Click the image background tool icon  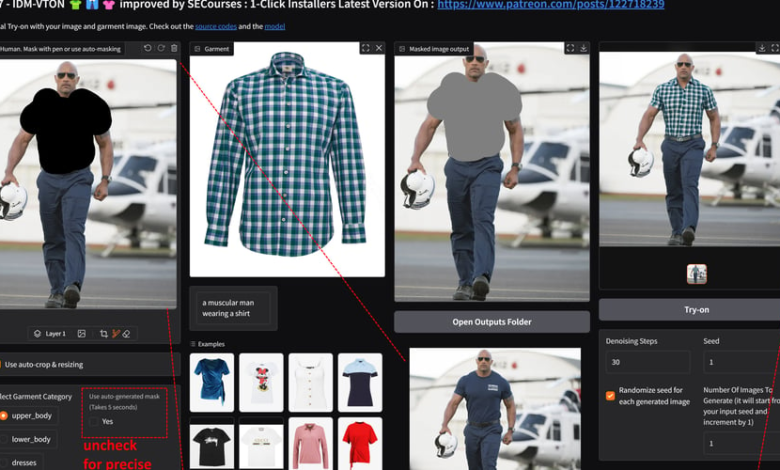[82, 334]
